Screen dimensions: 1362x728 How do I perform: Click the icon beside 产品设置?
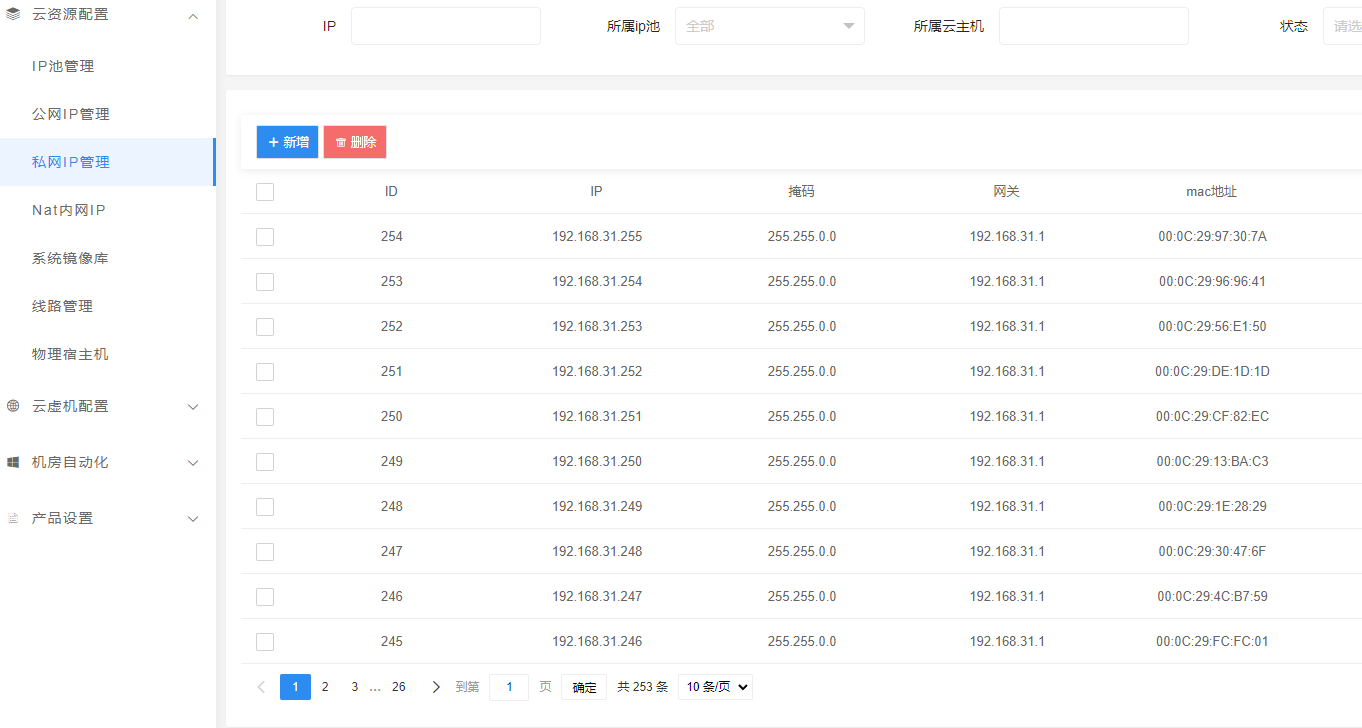(x=13, y=518)
